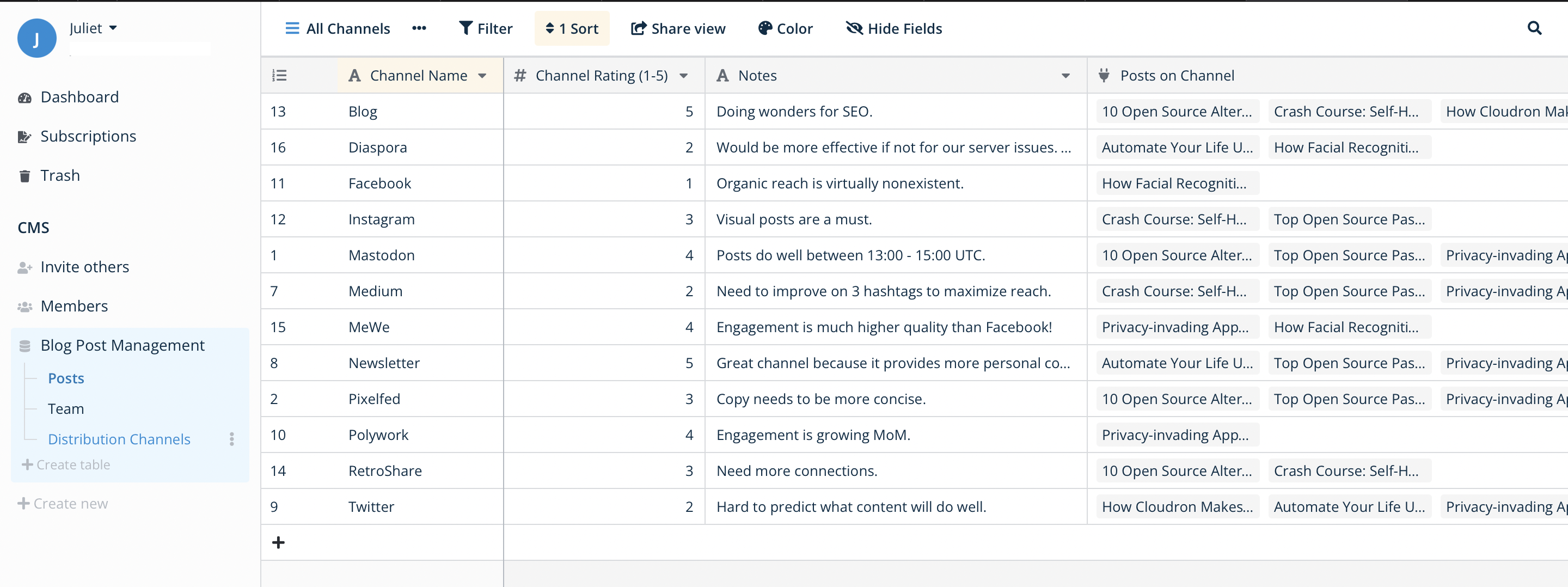Image resolution: width=1568 pixels, height=587 pixels.
Task: Open the 1 Sort settings
Action: click(x=572, y=29)
